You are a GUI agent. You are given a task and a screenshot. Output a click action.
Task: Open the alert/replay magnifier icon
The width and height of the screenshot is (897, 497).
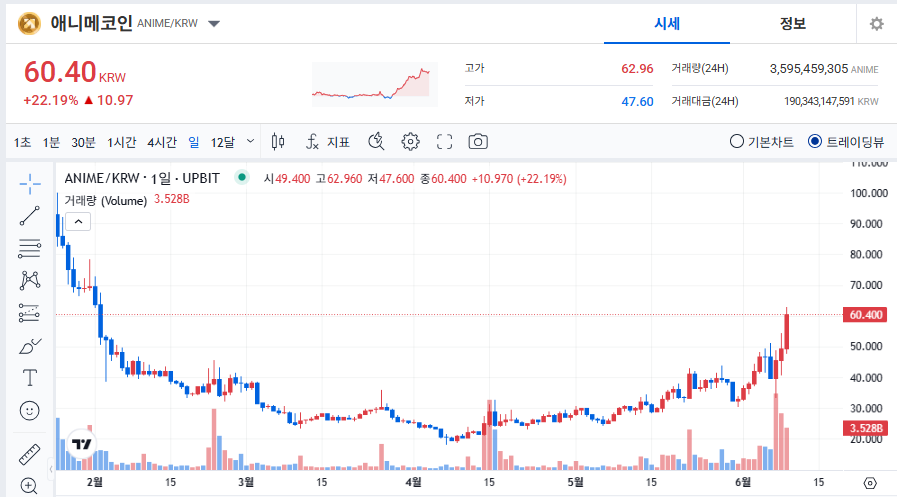coord(376,141)
